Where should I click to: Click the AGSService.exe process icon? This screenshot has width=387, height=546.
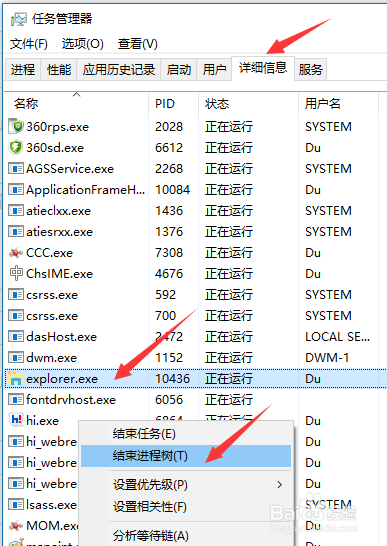click(x=16, y=169)
